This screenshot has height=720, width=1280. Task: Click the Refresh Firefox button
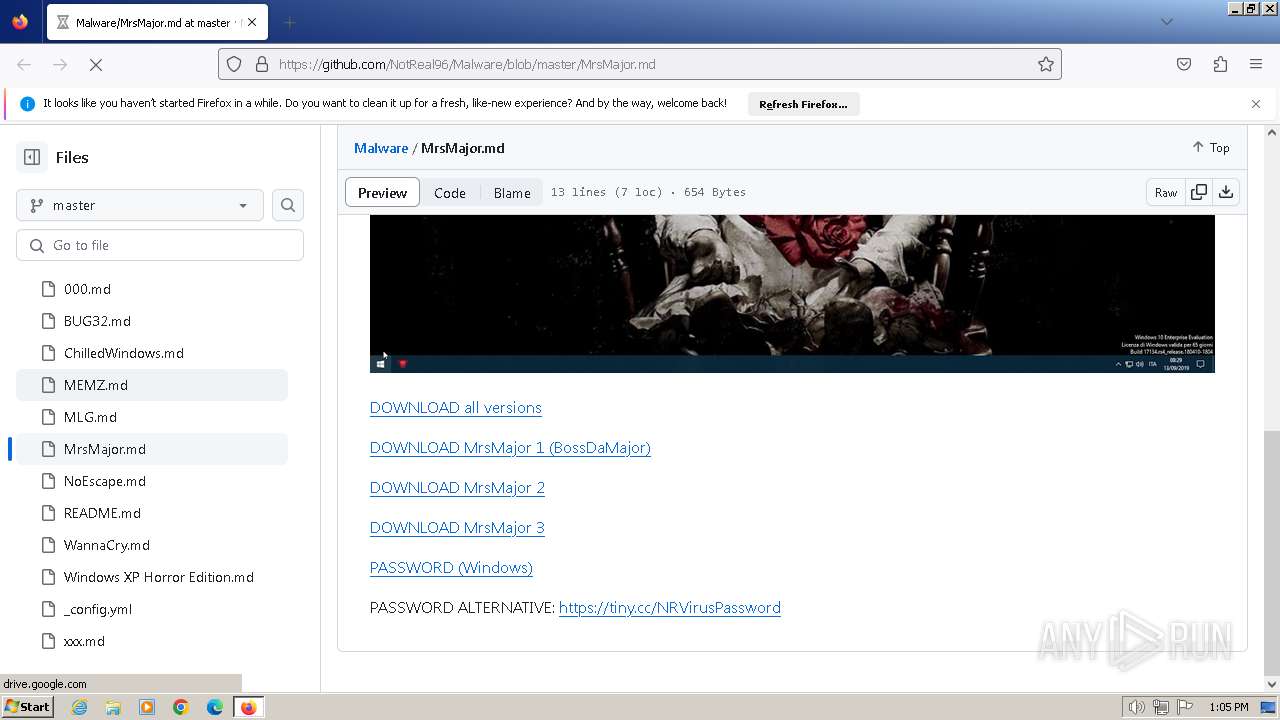pos(803,104)
